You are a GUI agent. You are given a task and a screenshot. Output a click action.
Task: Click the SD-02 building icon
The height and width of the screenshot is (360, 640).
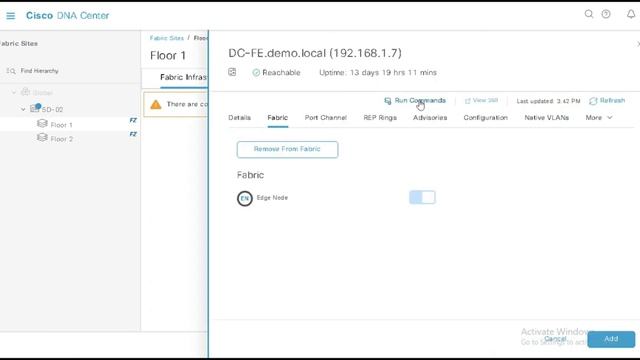(35, 108)
